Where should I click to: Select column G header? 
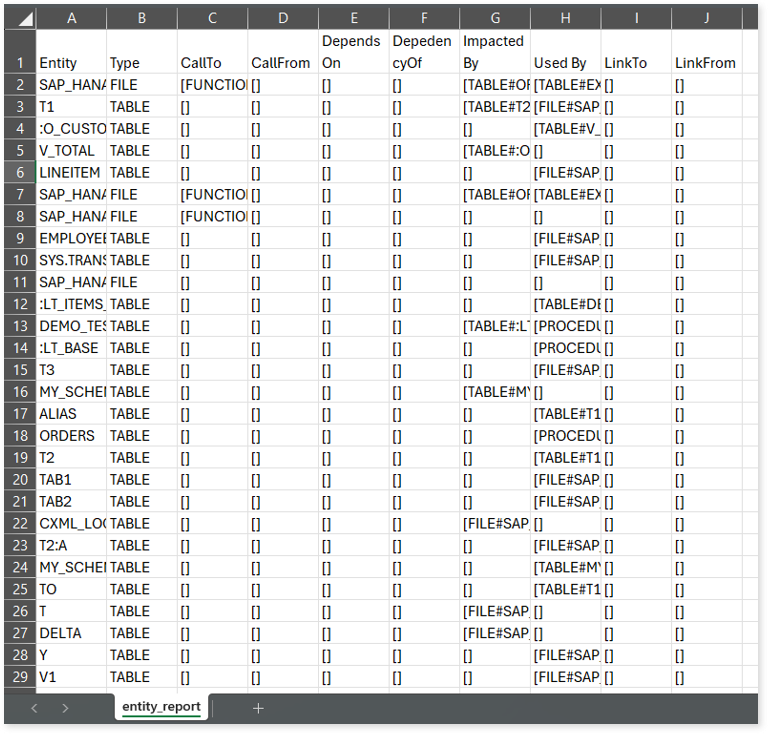[495, 18]
